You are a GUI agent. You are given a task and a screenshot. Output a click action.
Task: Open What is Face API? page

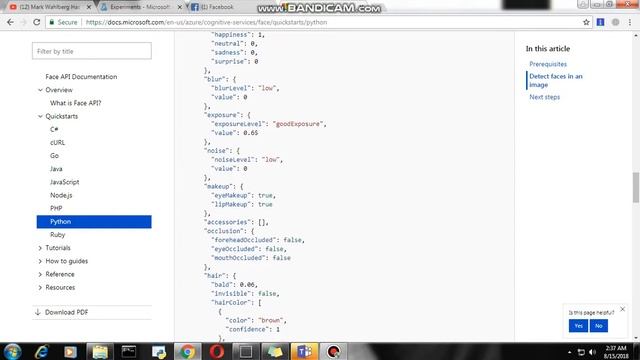pos(76,103)
